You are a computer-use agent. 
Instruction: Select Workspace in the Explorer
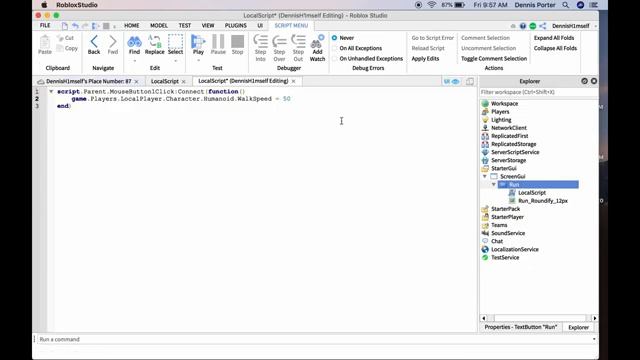click(x=504, y=104)
